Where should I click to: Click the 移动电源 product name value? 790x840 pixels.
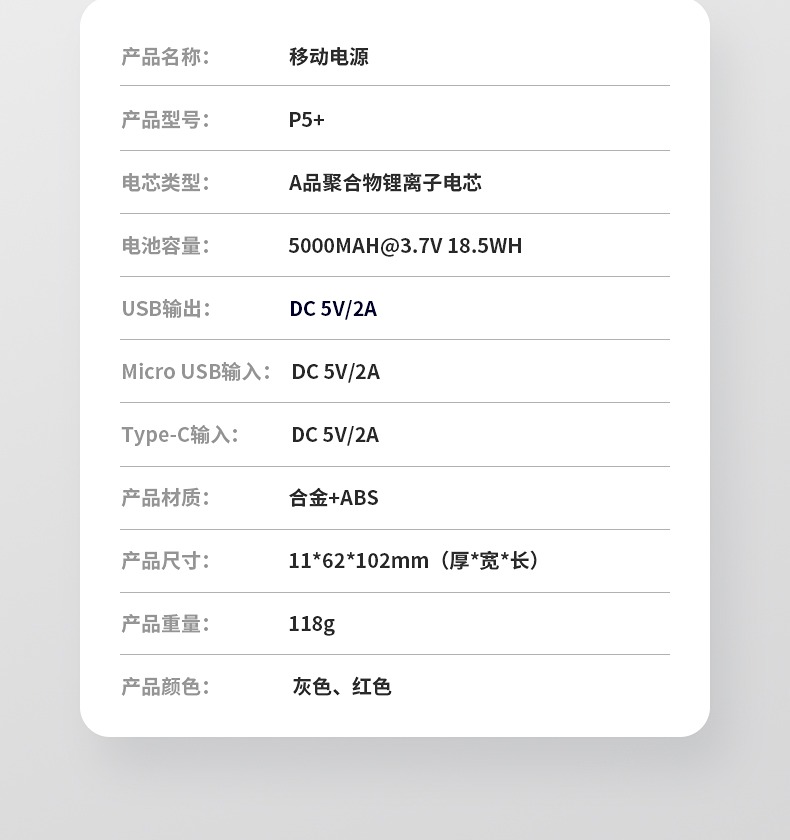point(329,57)
